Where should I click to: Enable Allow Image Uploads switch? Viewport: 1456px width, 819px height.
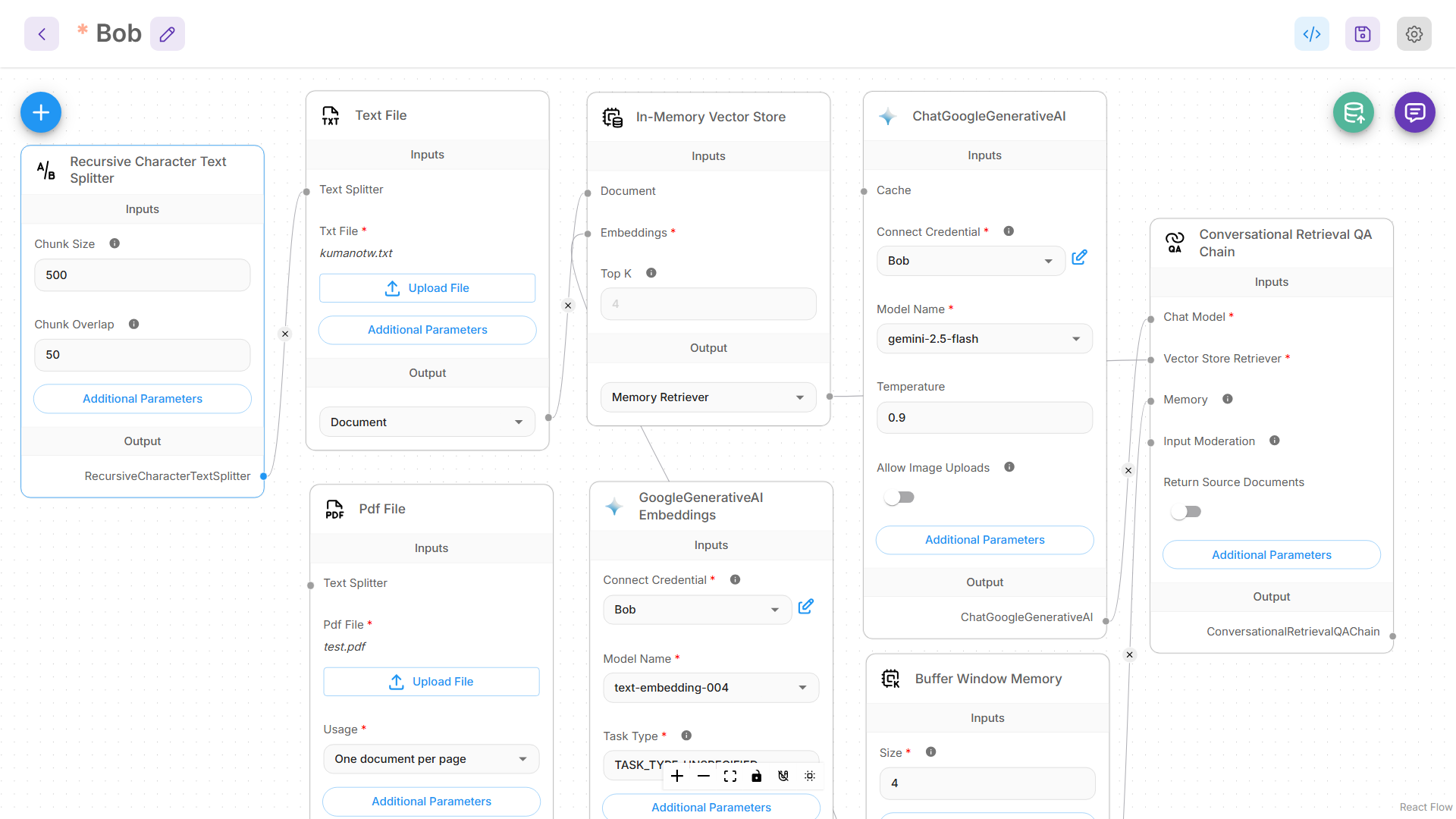(899, 497)
